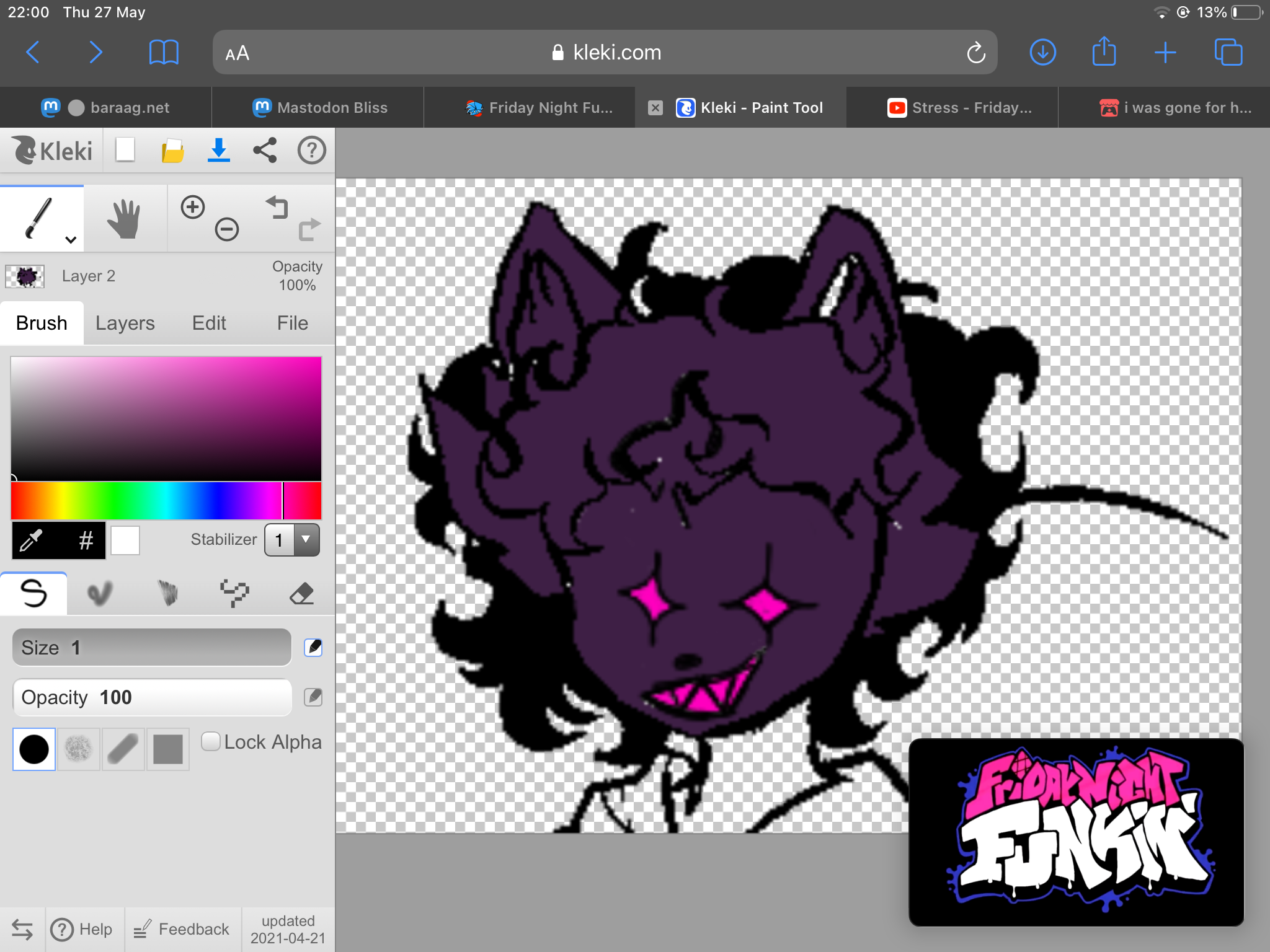Open the File tab
This screenshot has width=1270, height=952.
coord(293,323)
